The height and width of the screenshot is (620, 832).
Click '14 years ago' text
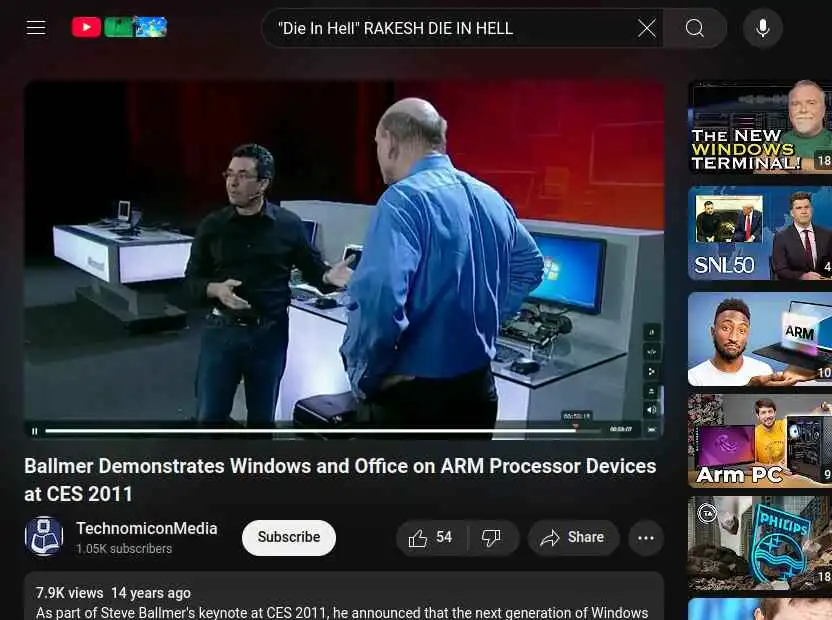[x=151, y=593]
